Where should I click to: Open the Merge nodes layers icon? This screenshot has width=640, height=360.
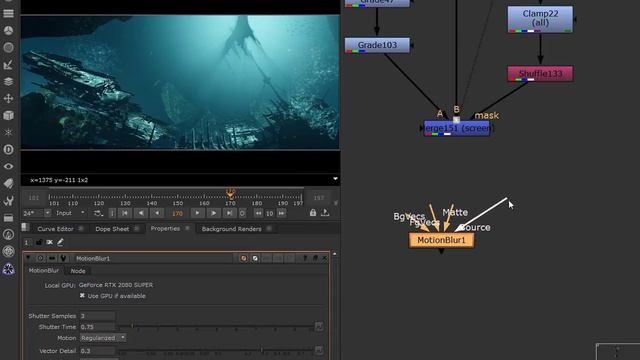[x=8, y=82]
